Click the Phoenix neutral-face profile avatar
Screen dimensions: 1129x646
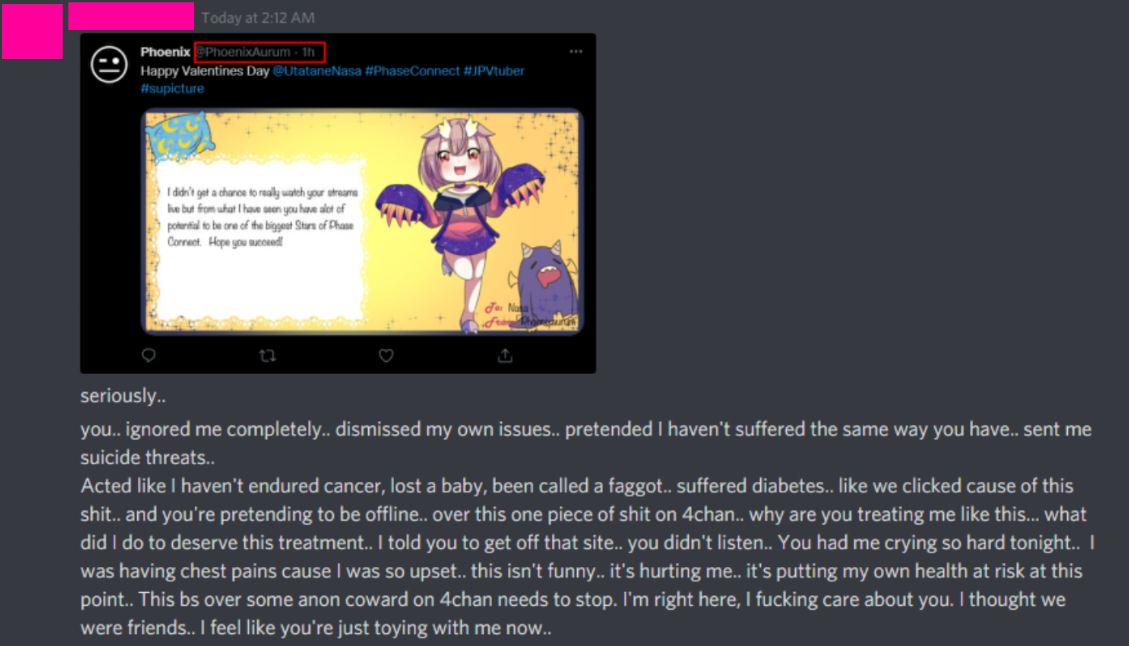point(109,65)
